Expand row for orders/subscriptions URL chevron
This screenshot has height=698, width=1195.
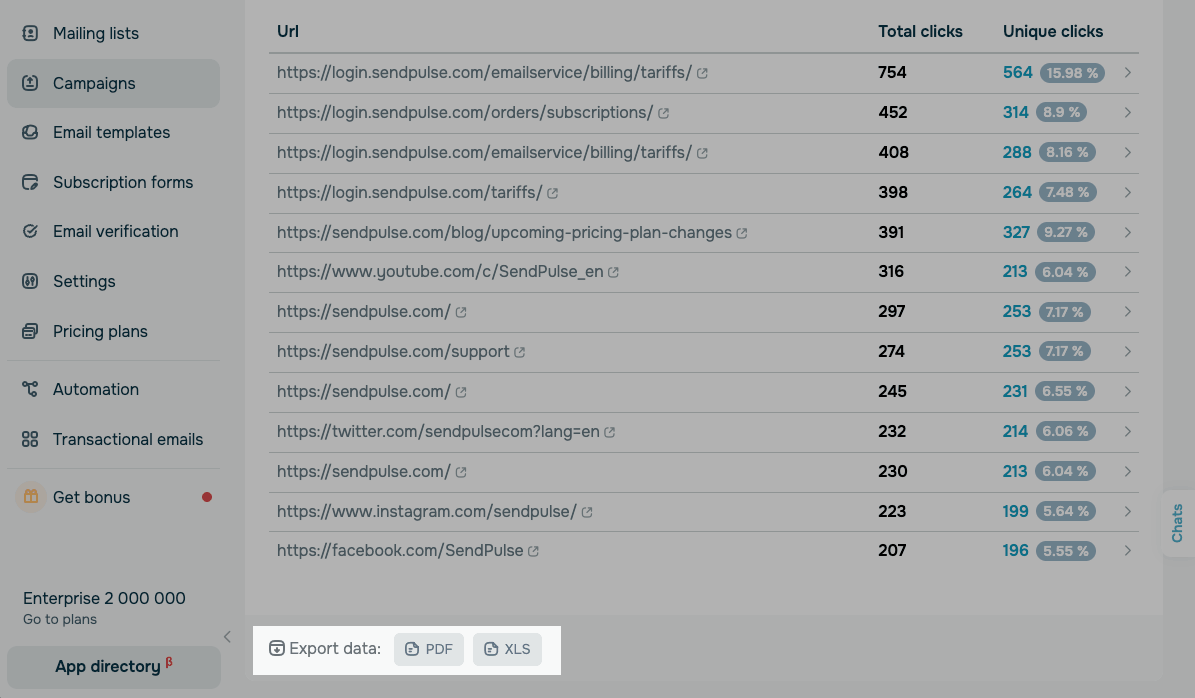point(1127,113)
